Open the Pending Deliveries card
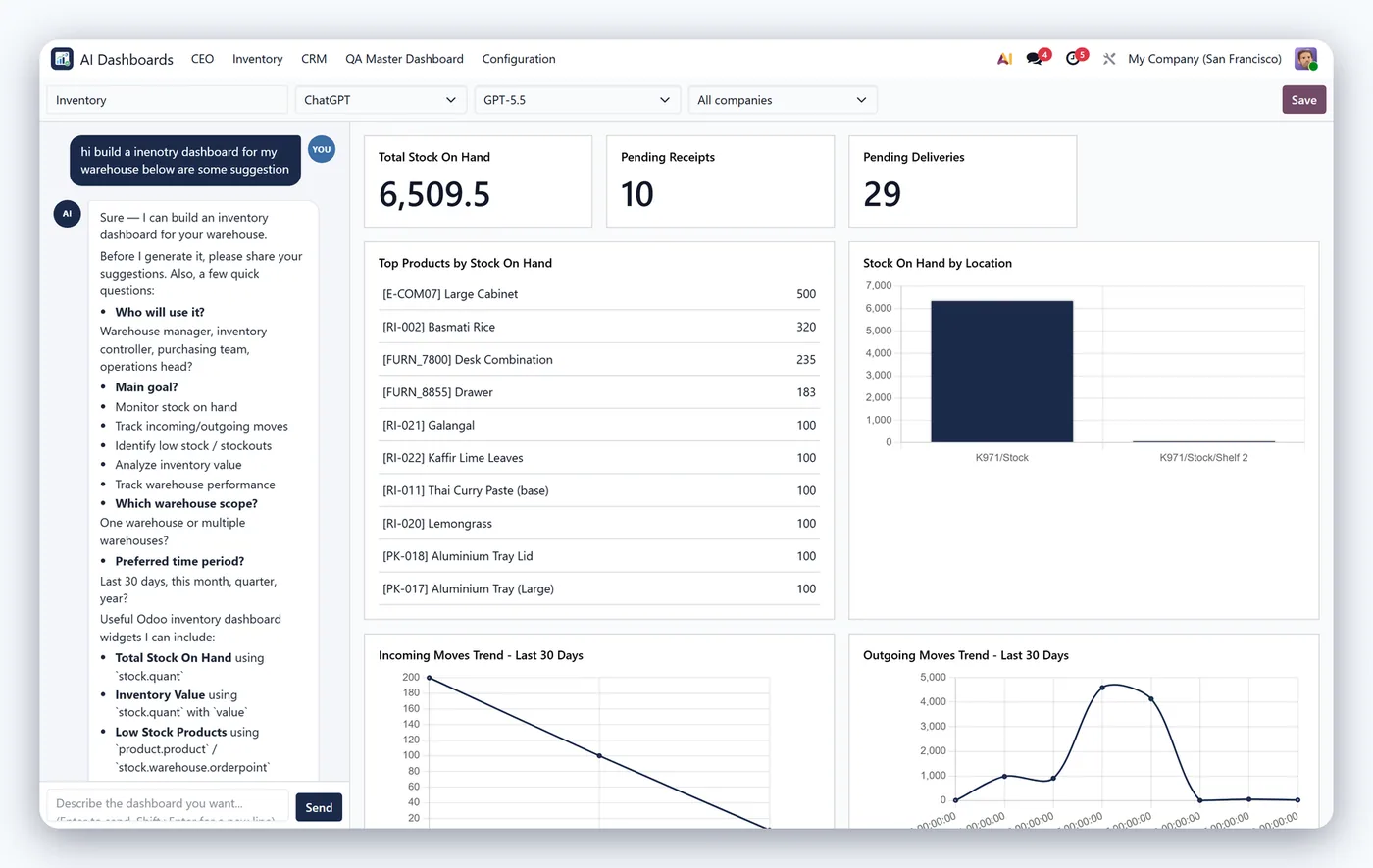 [x=962, y=181]
